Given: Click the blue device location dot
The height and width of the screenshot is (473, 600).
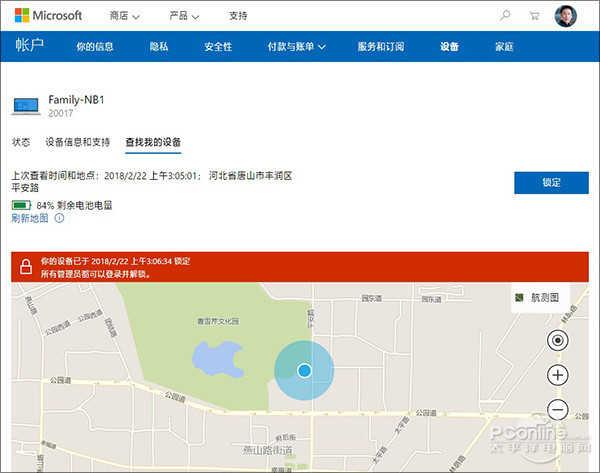Looking at the screenshot, I should click(305, 370).
